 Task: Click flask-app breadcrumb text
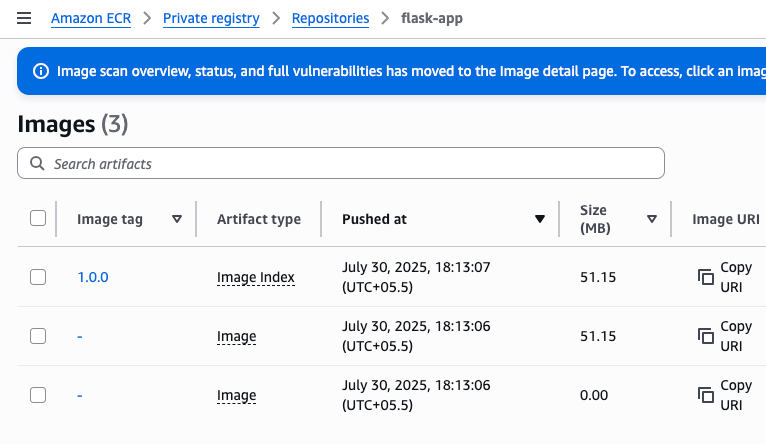pyautogui.click(x=432, y=19)
